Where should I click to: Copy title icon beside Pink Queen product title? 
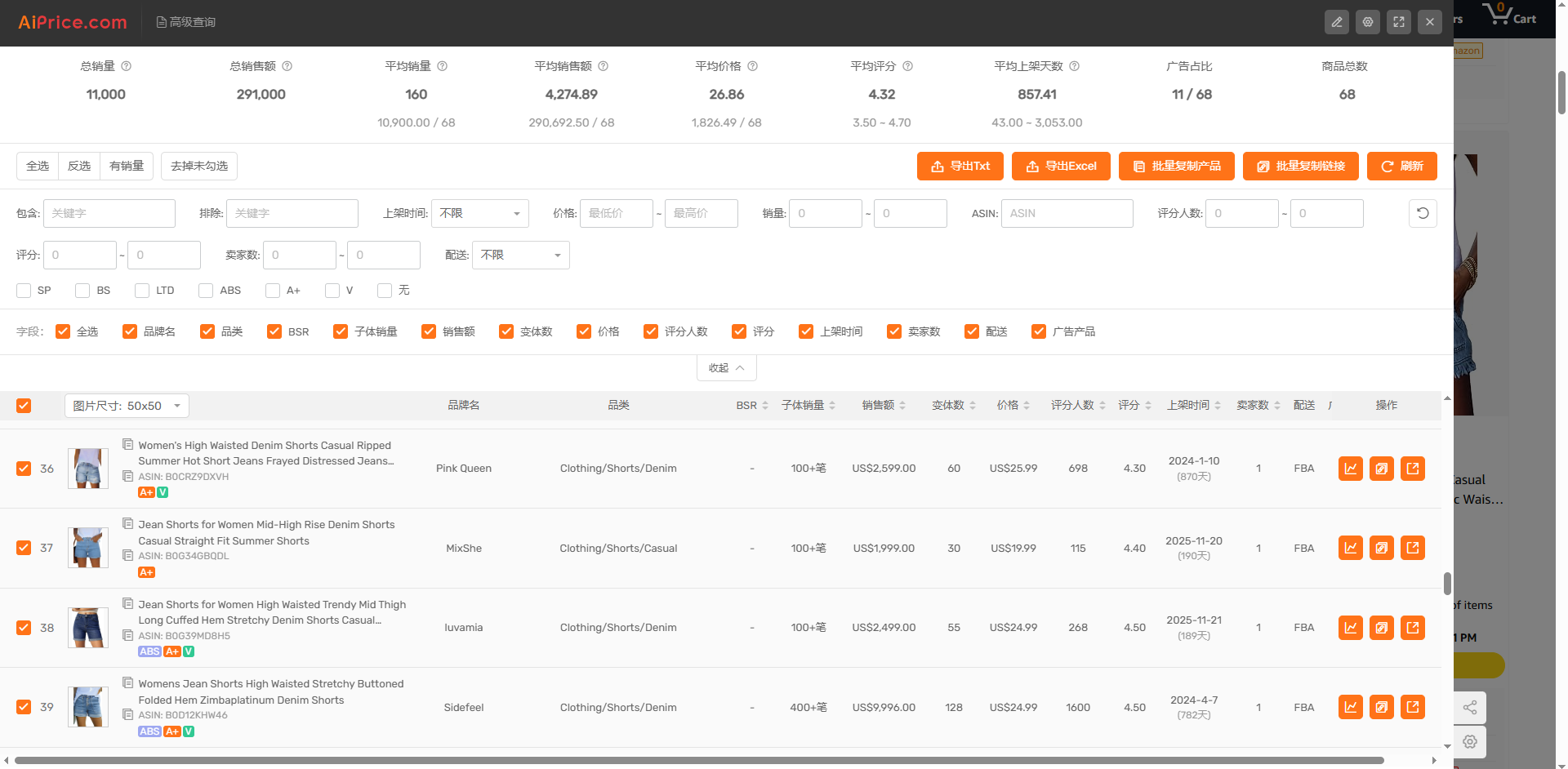[x=128, y=444]
